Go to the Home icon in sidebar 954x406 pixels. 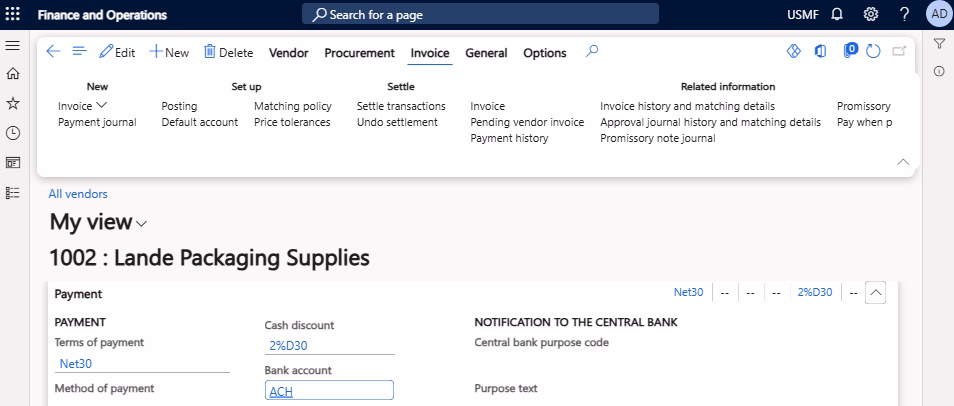tap(12, 74)
